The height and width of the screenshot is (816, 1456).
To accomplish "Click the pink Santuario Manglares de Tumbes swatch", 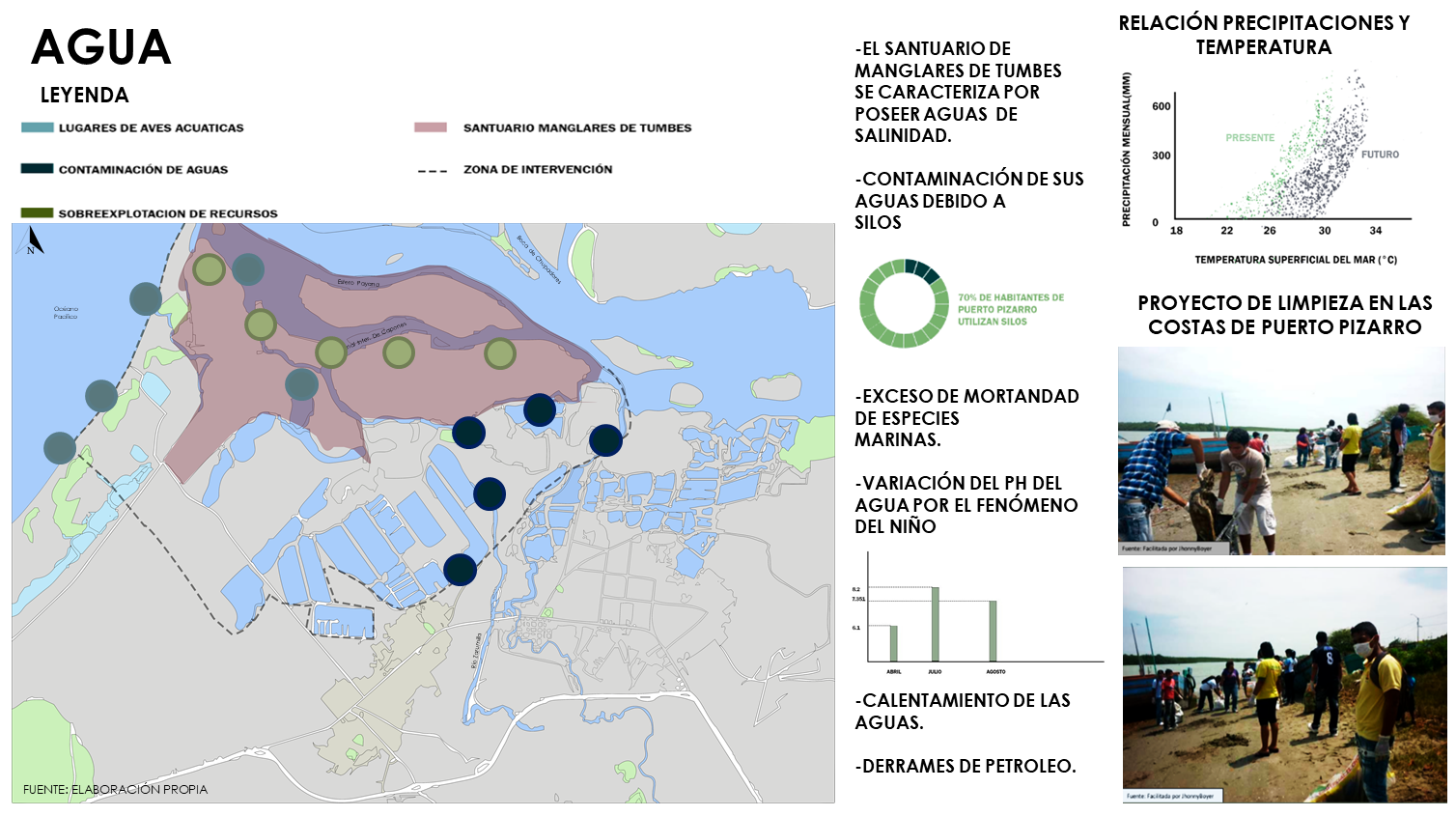I will pos(431,127).
